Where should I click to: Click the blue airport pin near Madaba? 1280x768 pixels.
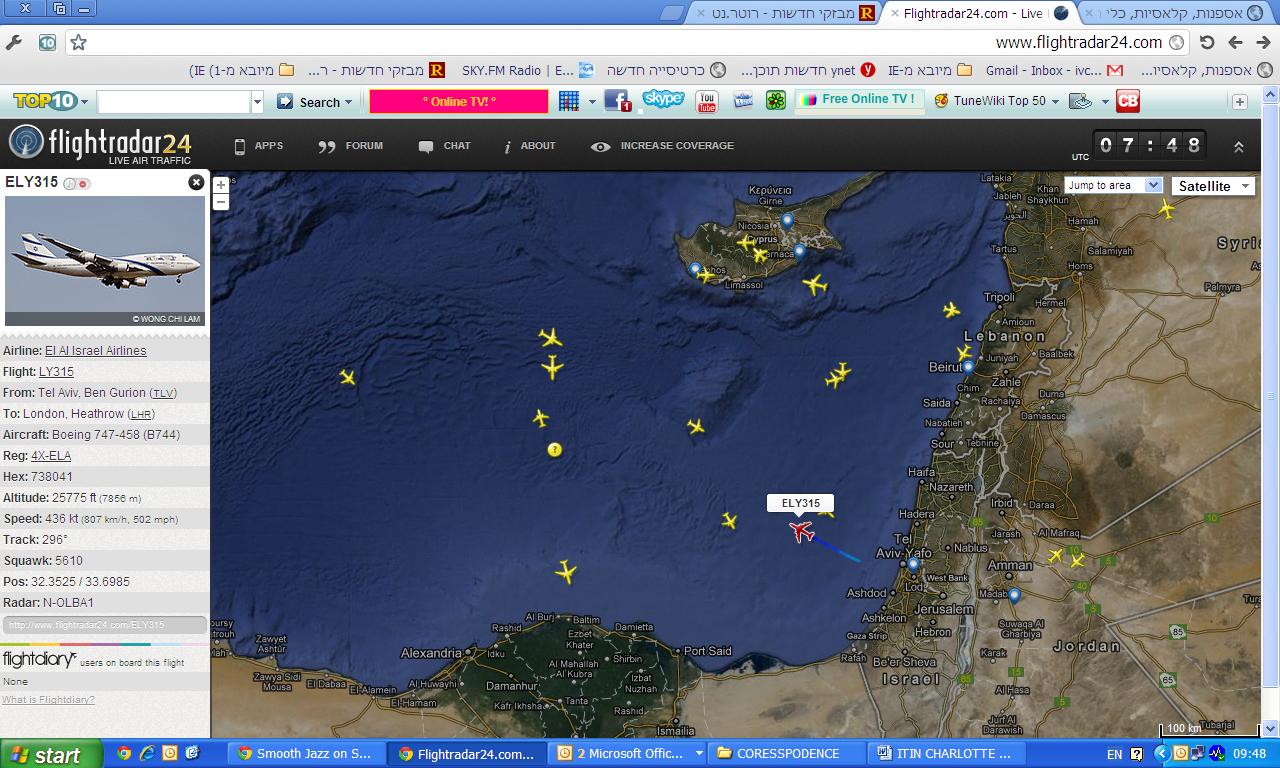1014,595
